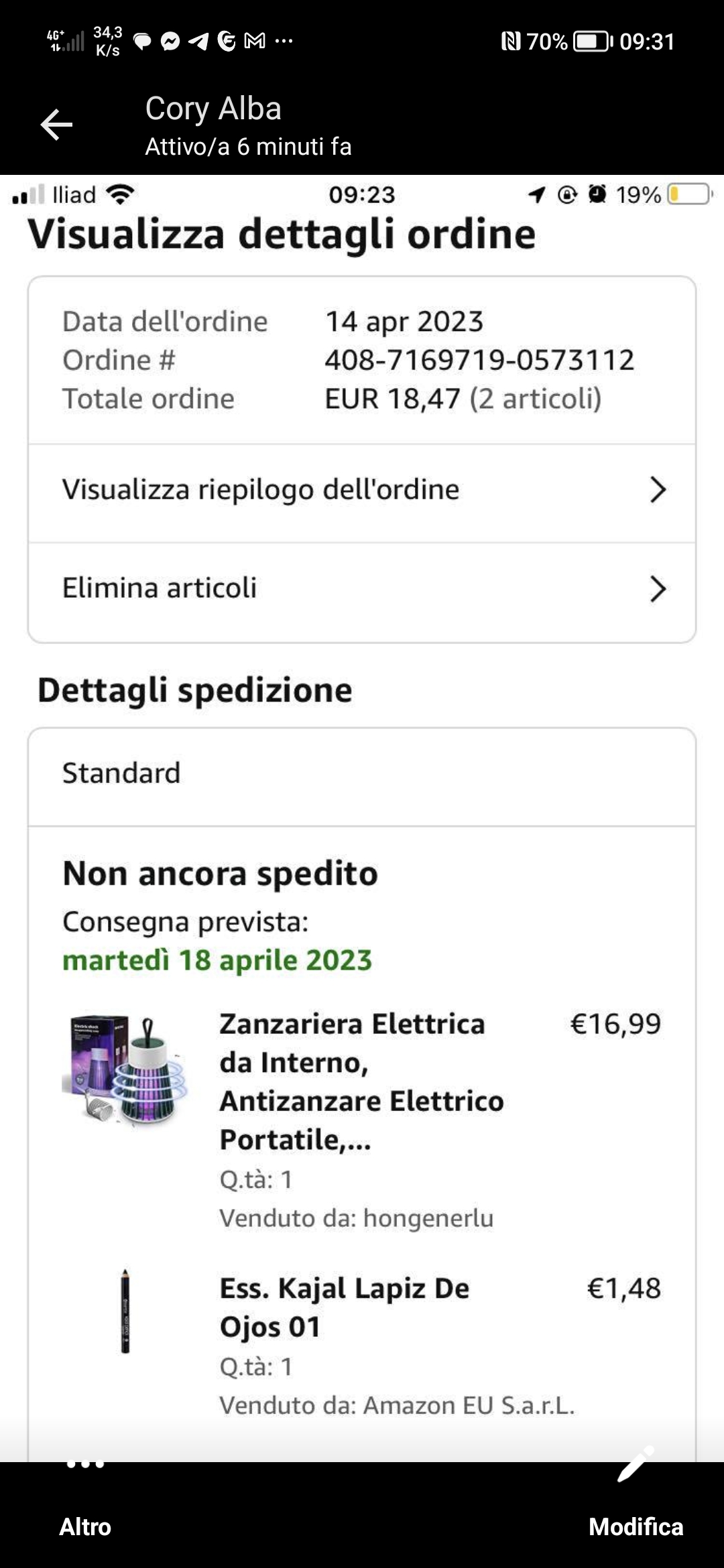Open the kajal pencil product thumbnail
724x1568 pixels.
(x=125, y=1311)
